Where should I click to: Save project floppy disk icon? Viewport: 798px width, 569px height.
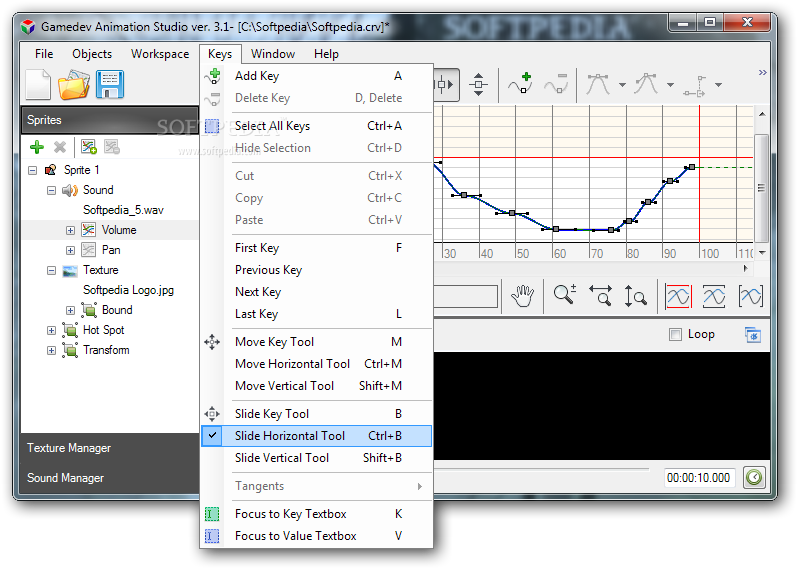tap(110, 84)
